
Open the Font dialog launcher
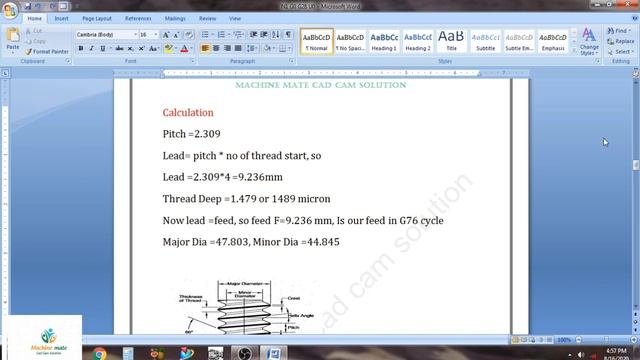192,61
